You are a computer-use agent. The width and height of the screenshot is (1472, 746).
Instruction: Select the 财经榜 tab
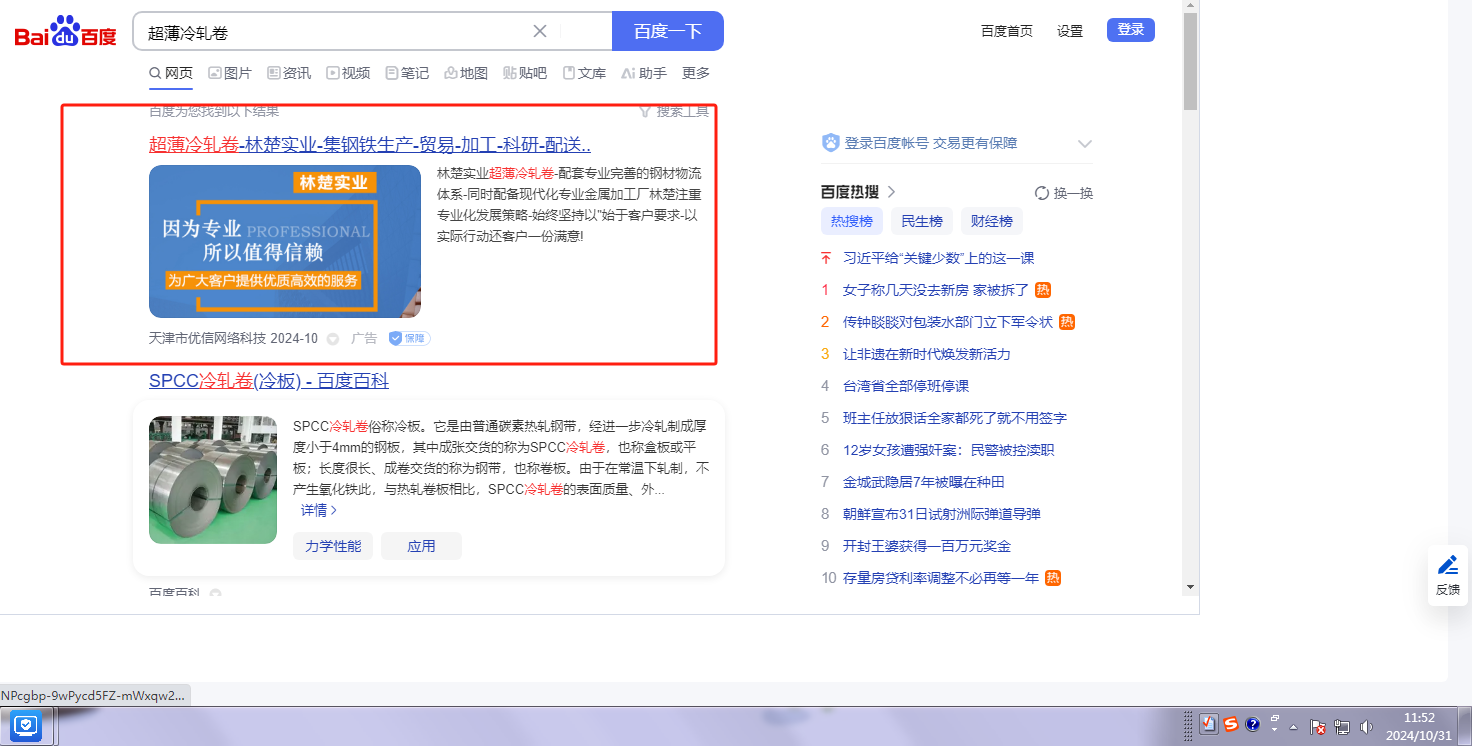click(991, 221)
